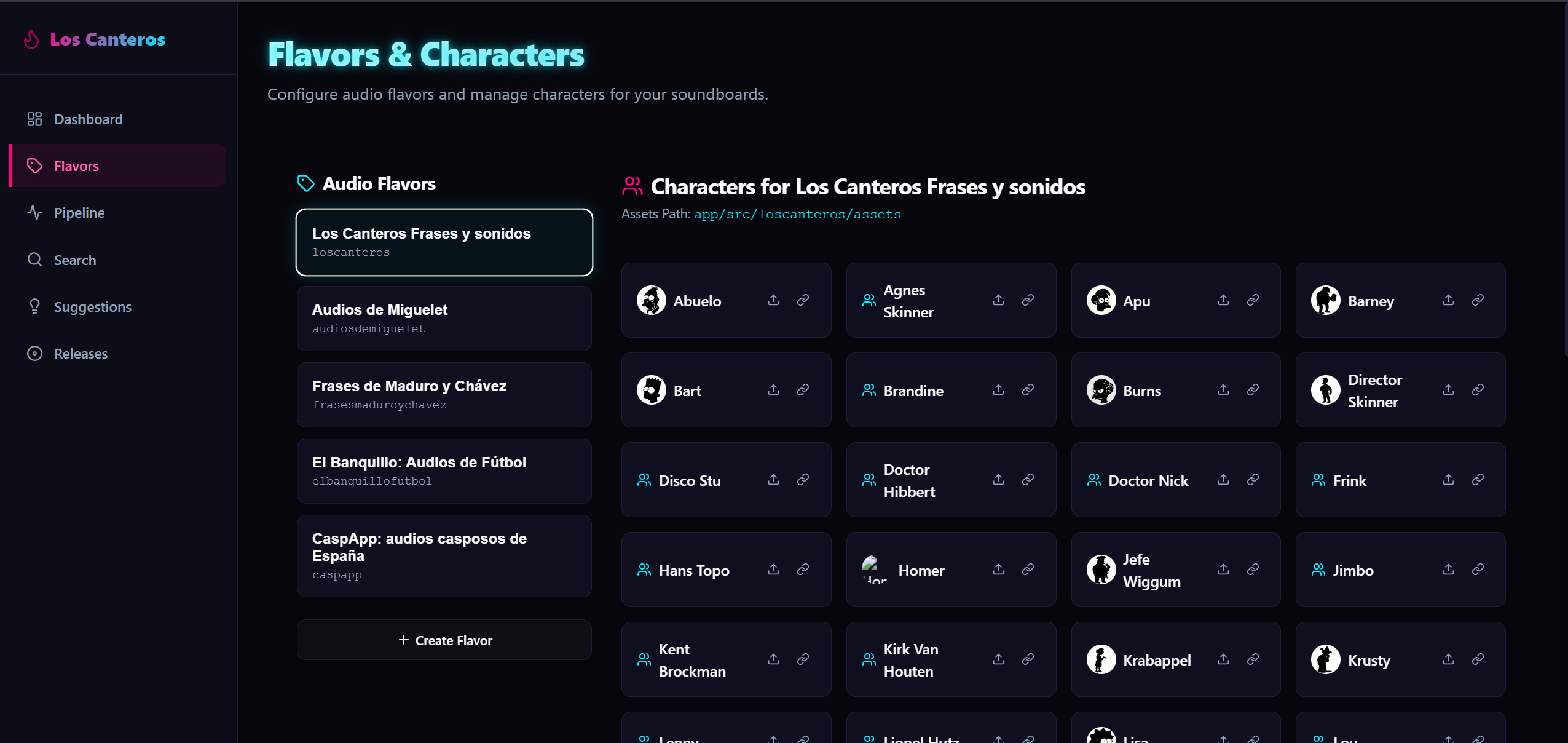Select Frases de Maduro y Chávez flavor

click(444, 395)
